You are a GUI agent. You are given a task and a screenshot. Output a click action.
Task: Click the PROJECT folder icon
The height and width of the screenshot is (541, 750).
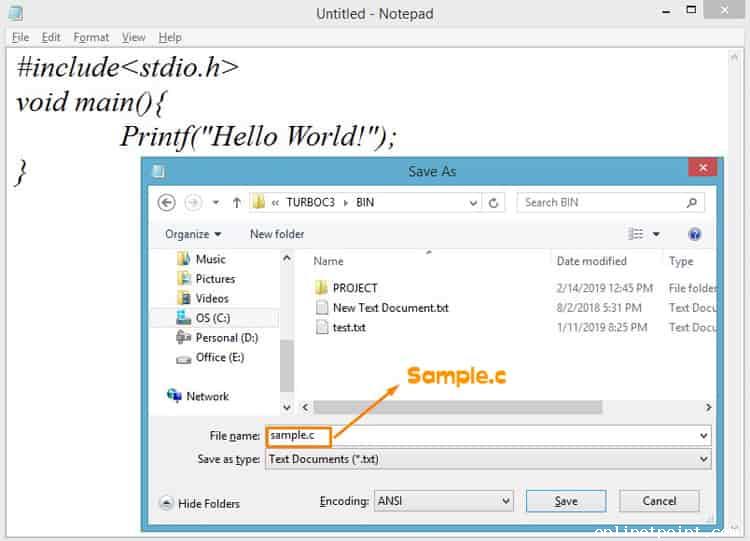[321, 288]
